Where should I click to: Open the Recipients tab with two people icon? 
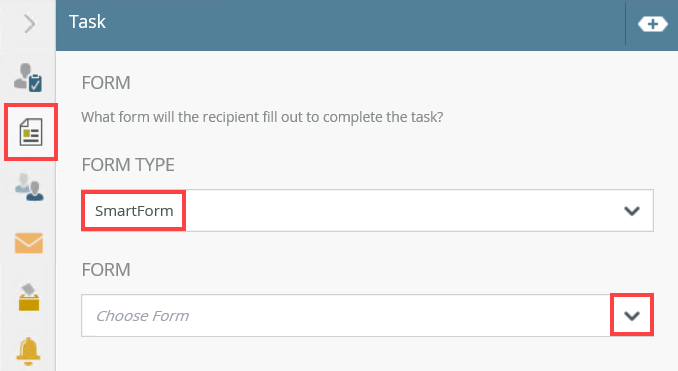(29, 187)
